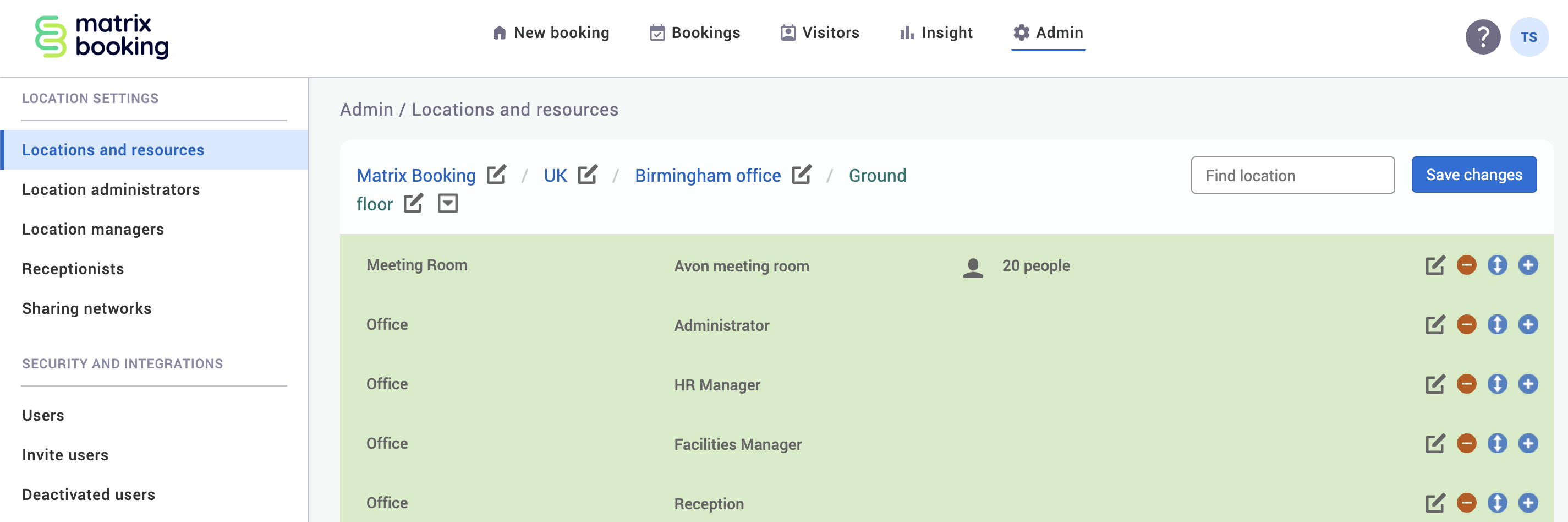
Task: Click the edit icon next to UK
Action: 588,175
